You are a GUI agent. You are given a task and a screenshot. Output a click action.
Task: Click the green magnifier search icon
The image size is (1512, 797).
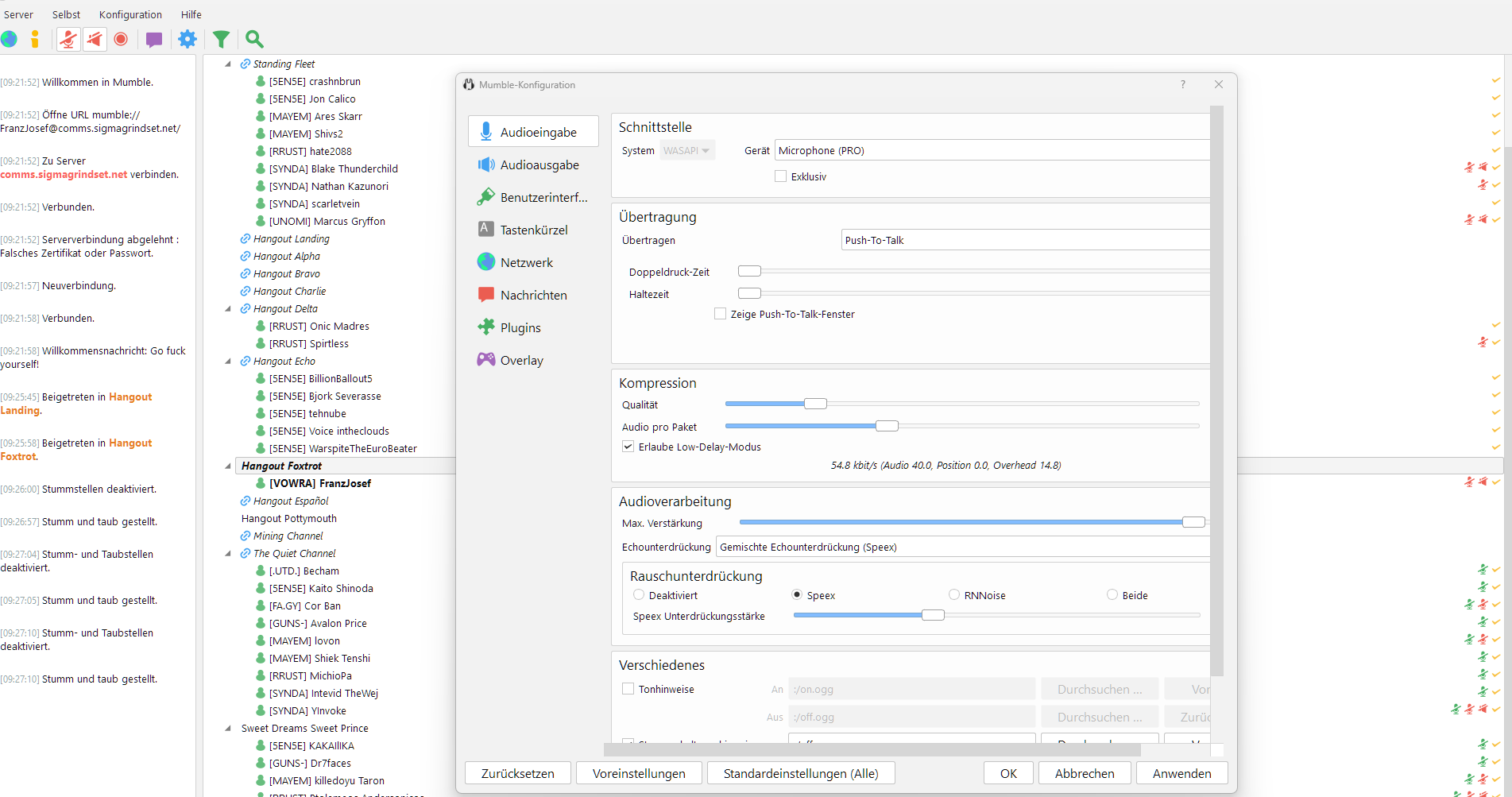(254, 39)
